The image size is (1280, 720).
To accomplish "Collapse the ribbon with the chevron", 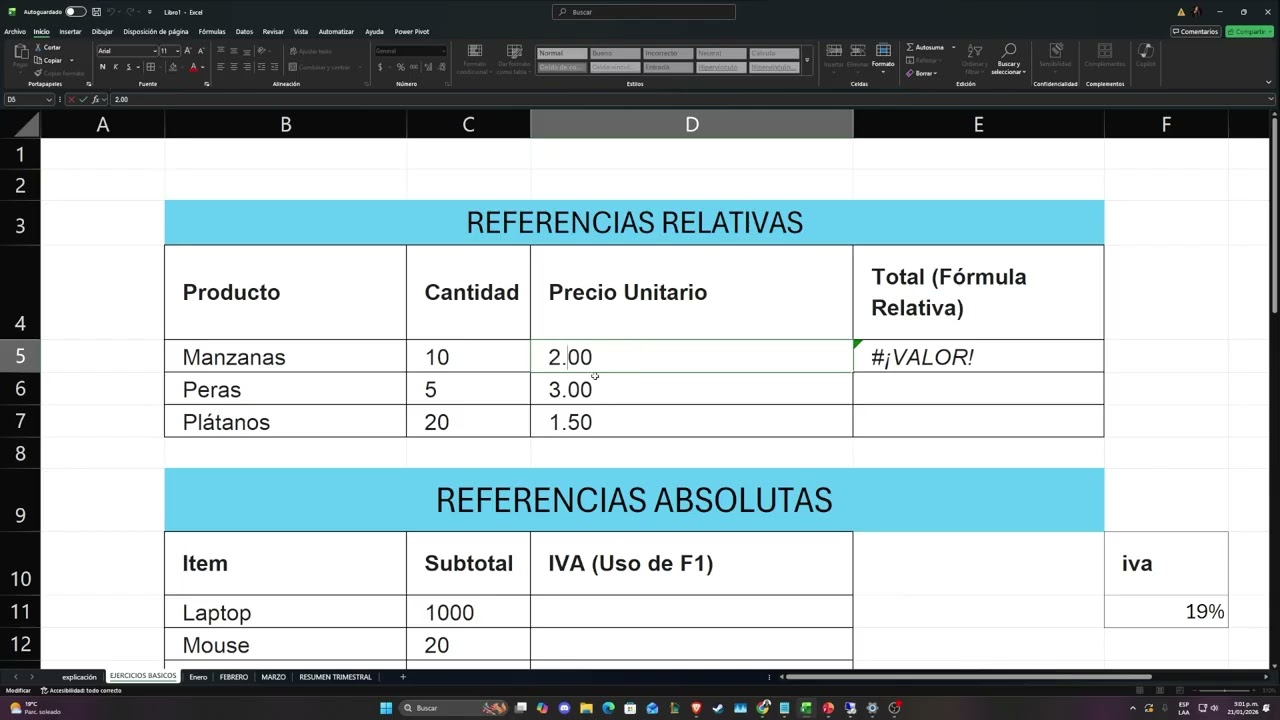I will pos(1270,84).
